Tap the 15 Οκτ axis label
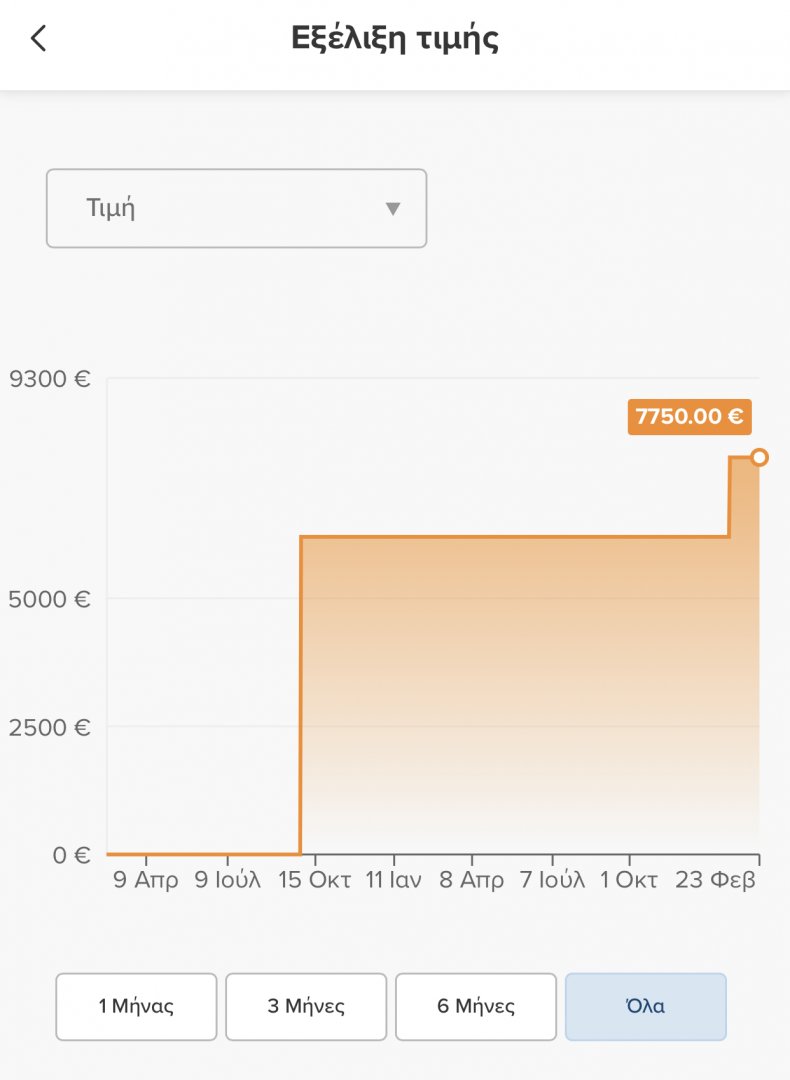This screenshot has width=790, height=1080. point(314,880)
